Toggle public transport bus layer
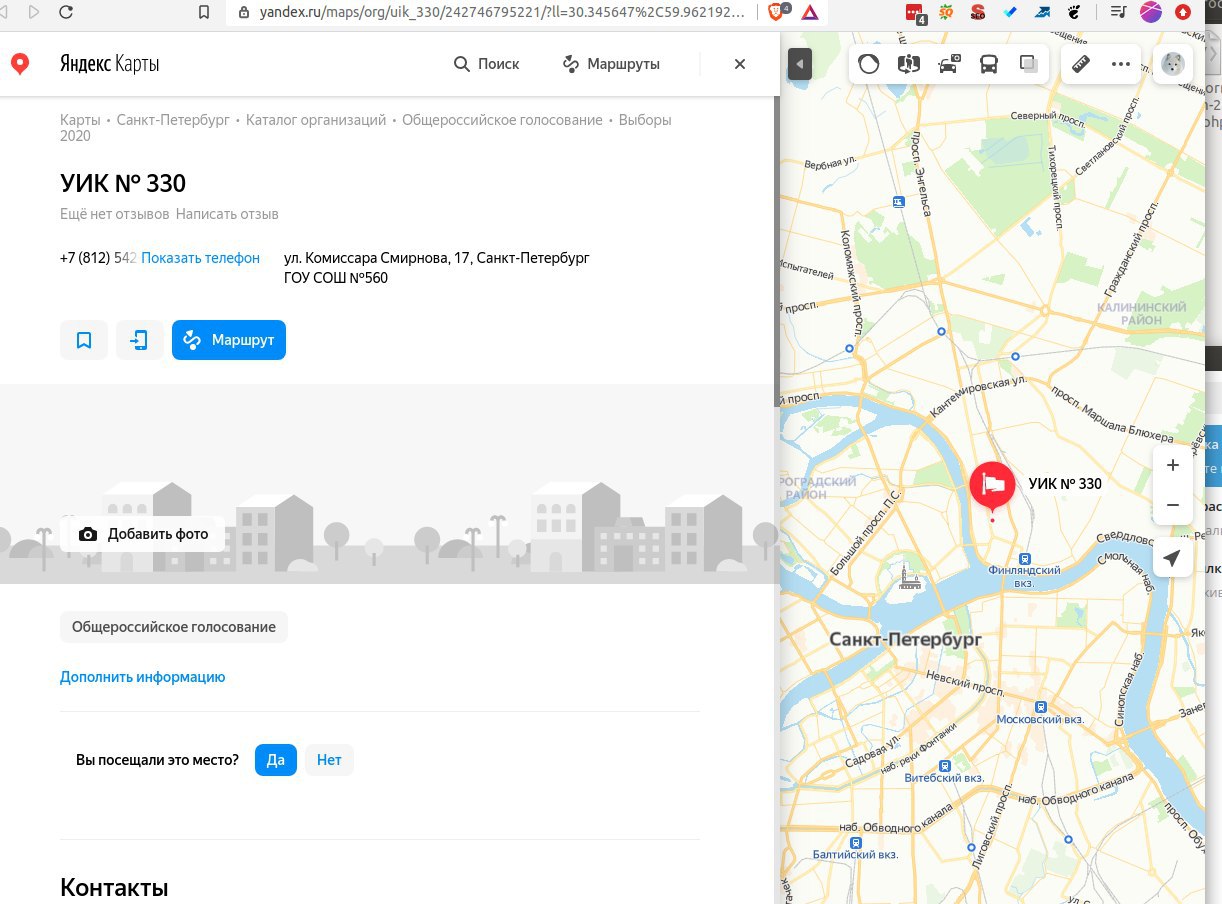 [x=988, y=64]
